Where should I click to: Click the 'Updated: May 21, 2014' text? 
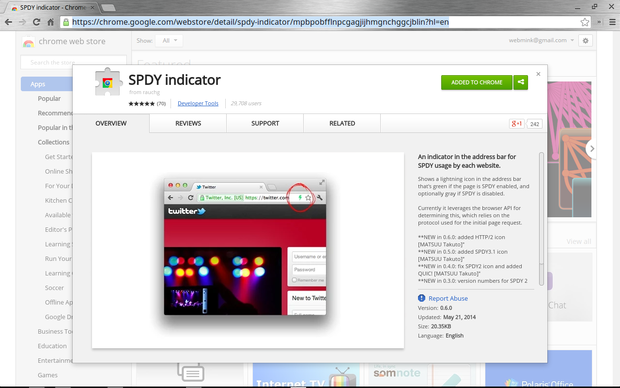point(447,317)
